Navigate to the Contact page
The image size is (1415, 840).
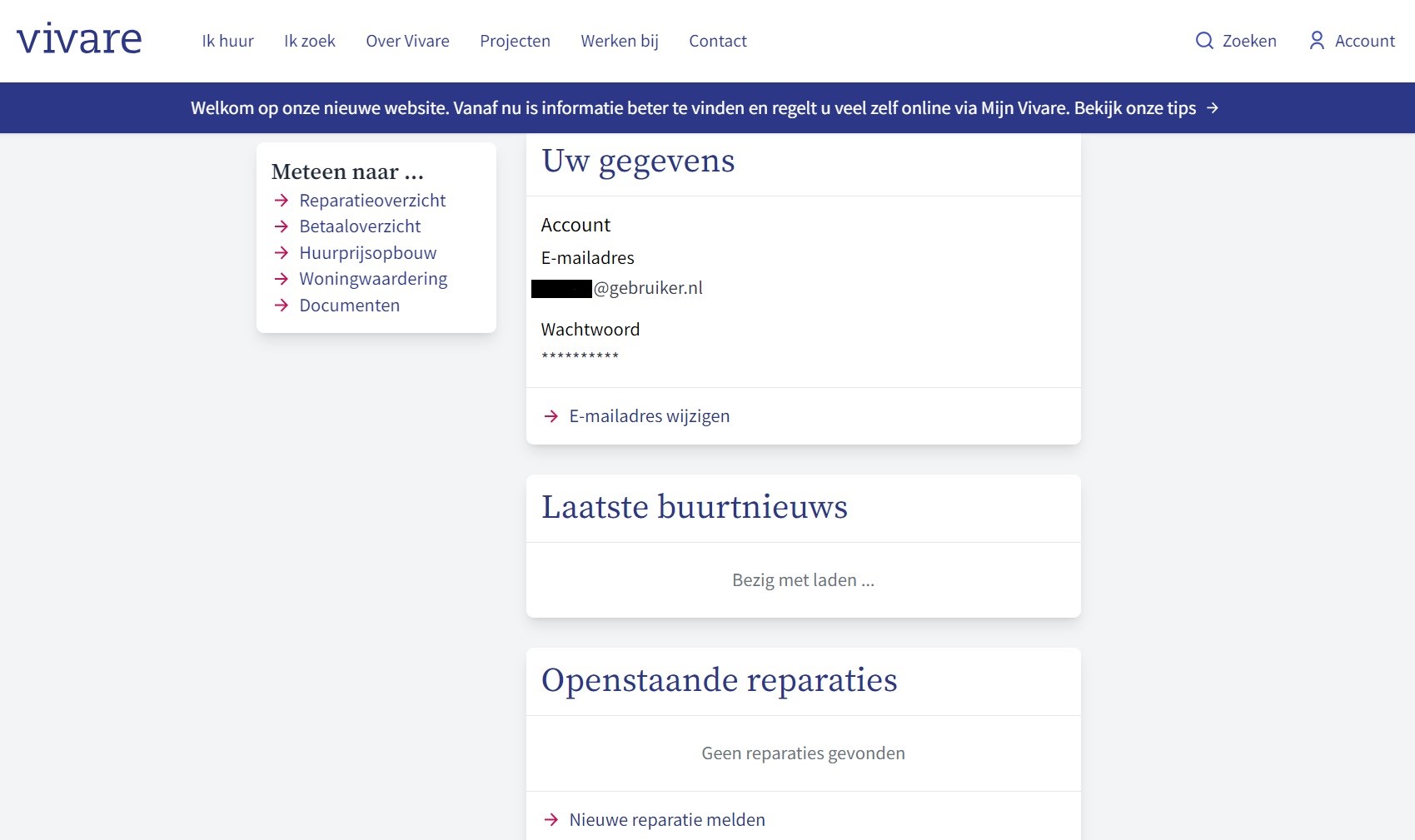point(717,41)
